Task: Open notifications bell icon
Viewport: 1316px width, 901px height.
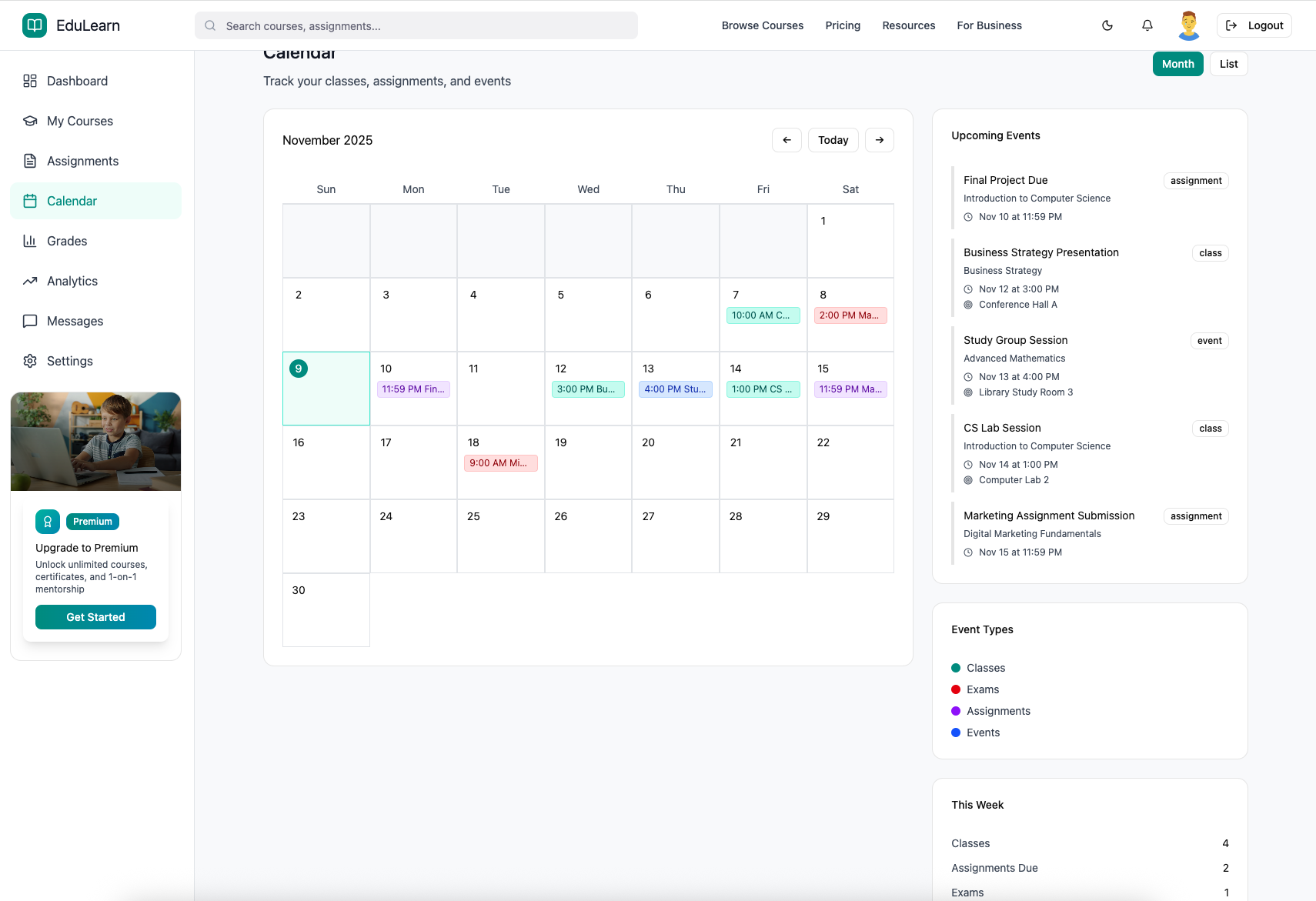Action: tap(1147, 25)
